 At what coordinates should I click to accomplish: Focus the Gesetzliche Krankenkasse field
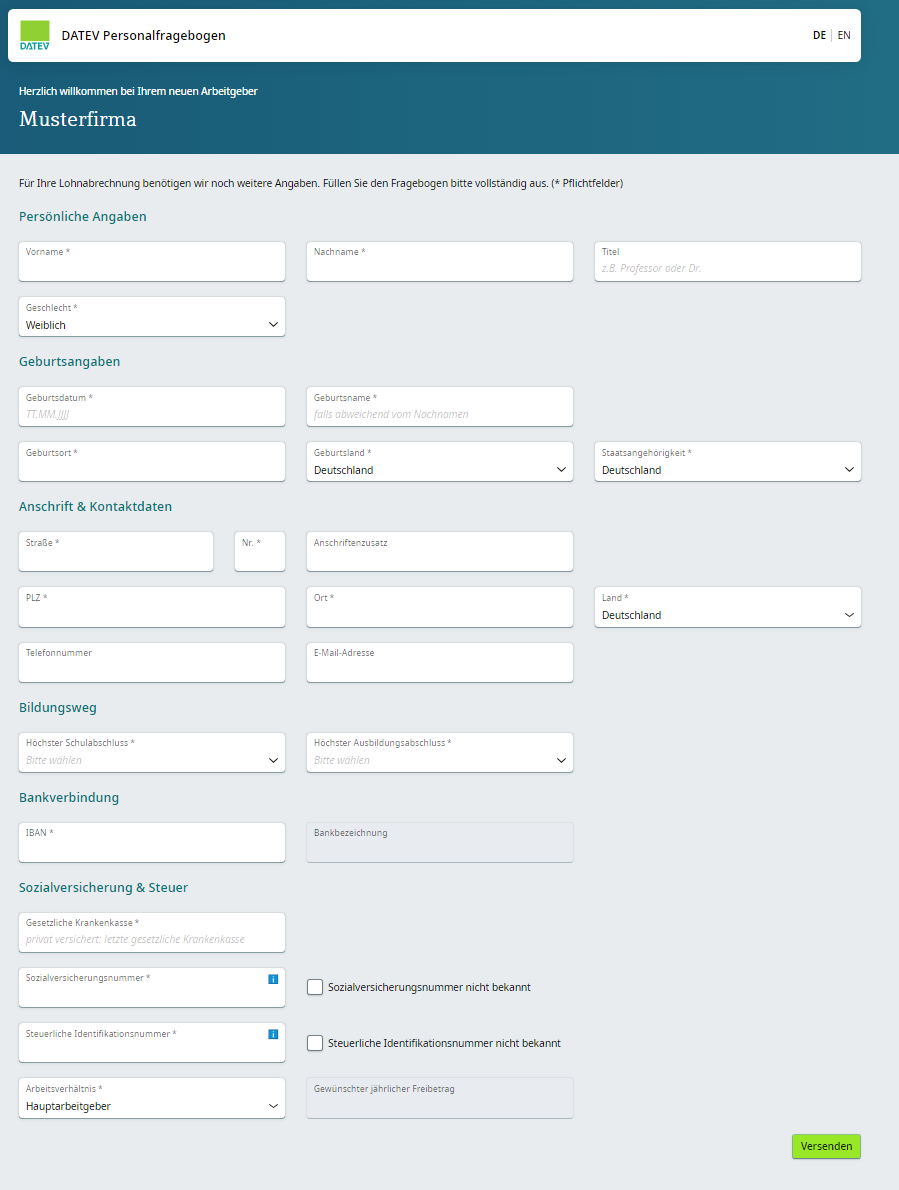tap(152, 932)
